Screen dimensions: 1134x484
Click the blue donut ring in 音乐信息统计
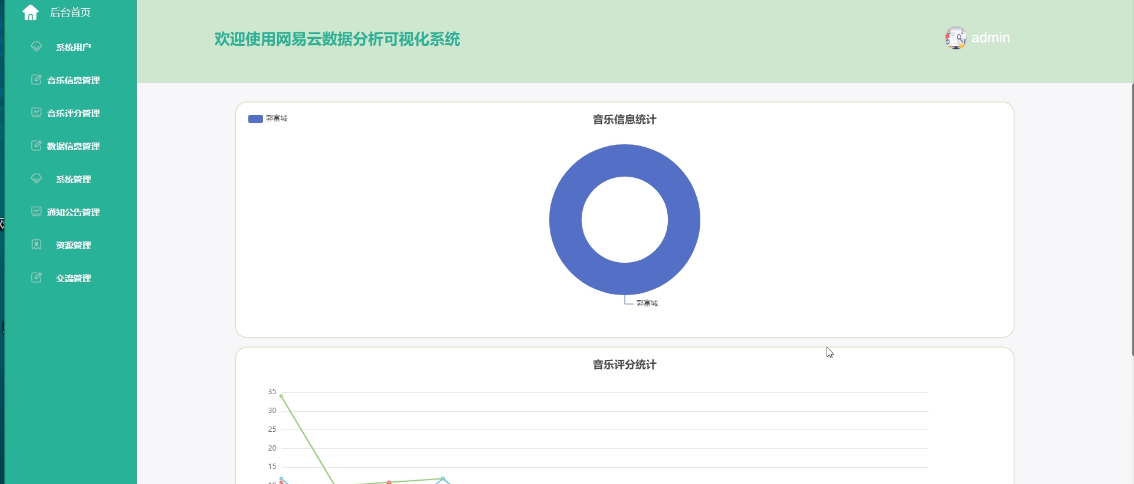click(x=567, y=219)
